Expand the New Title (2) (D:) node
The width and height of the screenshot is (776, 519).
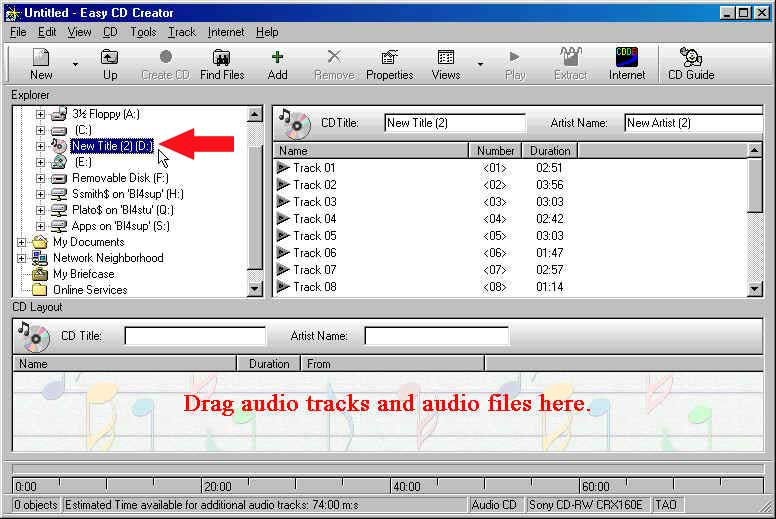coord(41,146)
